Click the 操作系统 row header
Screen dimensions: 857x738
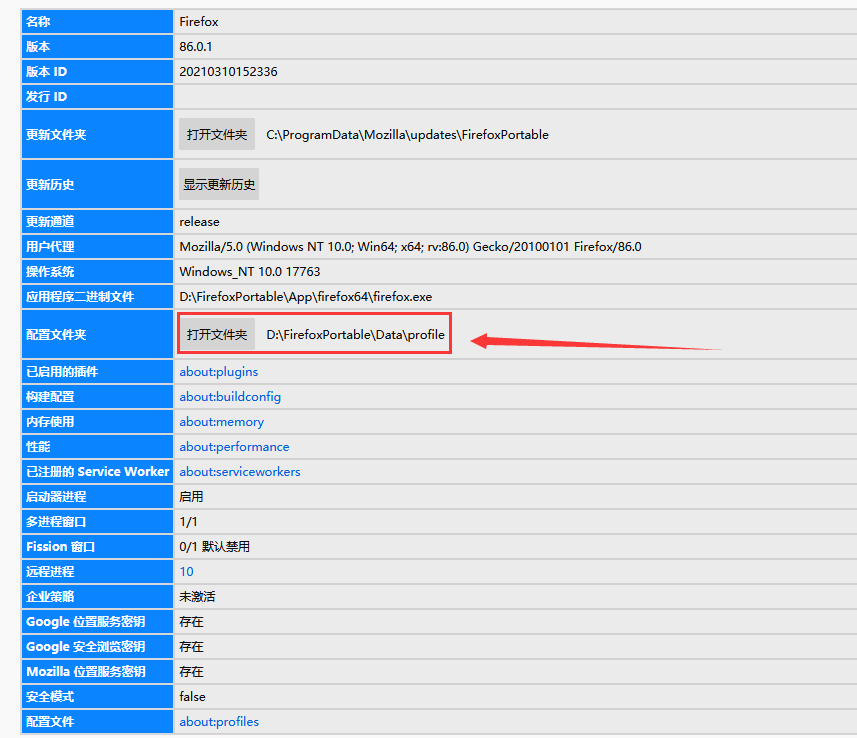point(97,272)
